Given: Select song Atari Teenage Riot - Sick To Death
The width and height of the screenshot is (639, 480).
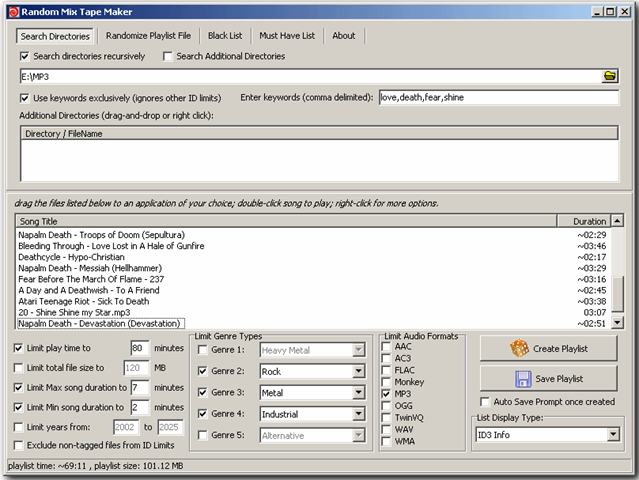Looking at the screenshot, I should pyautogui.click(x=84, y=301).
